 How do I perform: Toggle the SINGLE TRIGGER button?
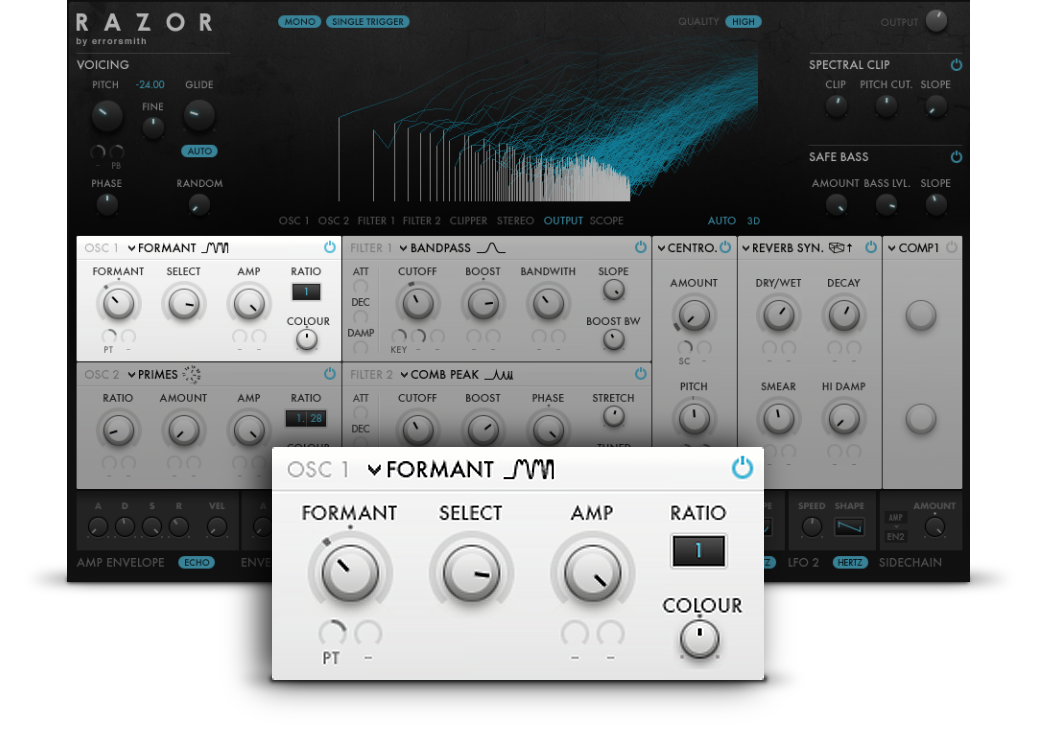[367, 21]
